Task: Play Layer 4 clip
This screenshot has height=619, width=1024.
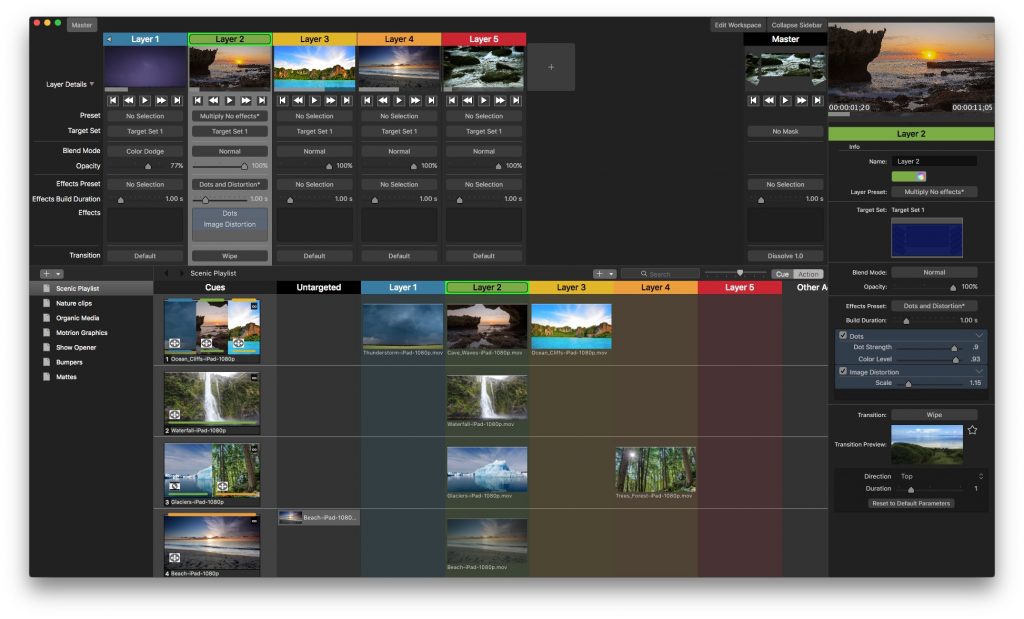Action: coord(399,101)
